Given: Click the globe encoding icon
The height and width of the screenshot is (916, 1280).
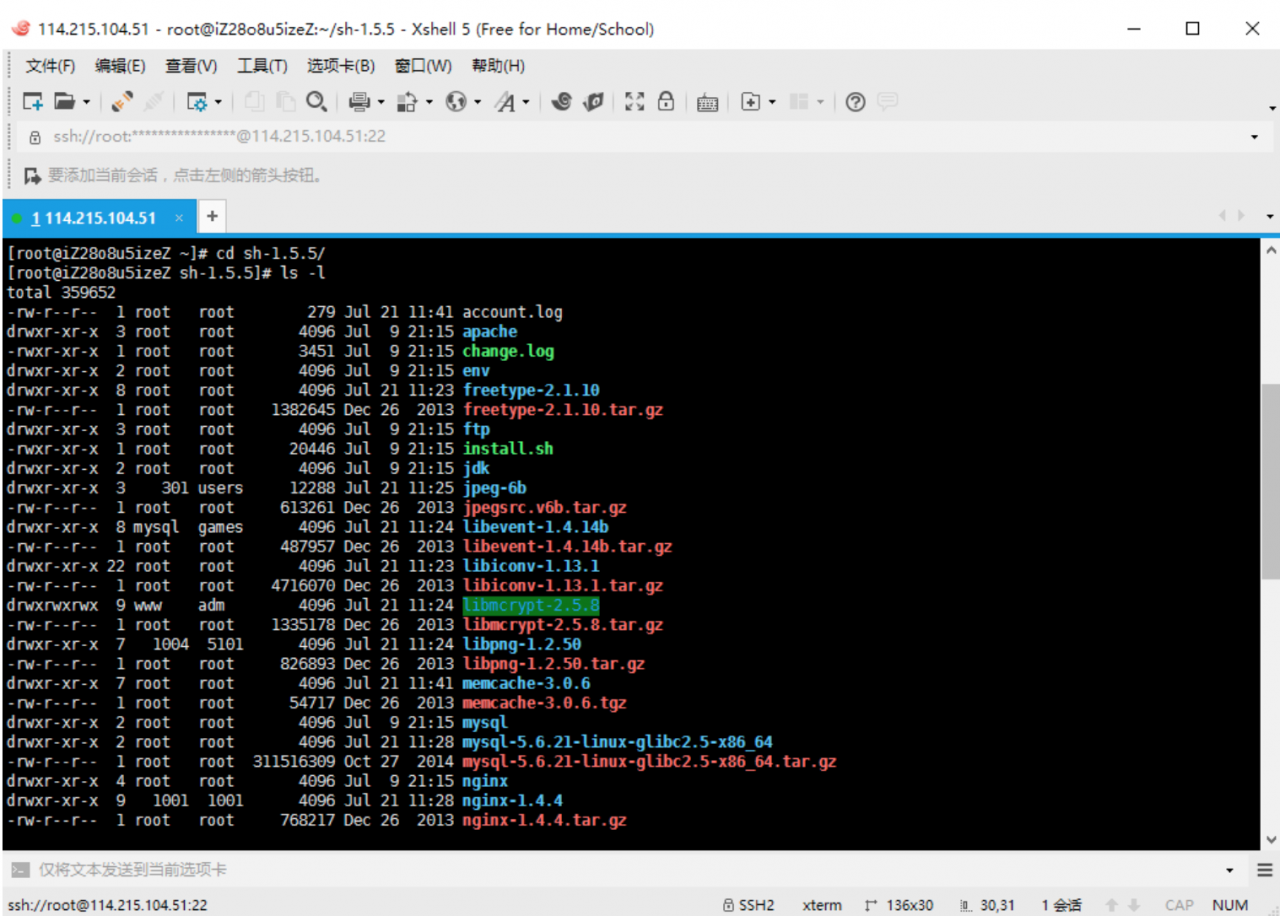Looking at the screenshot, I should 456,102.
